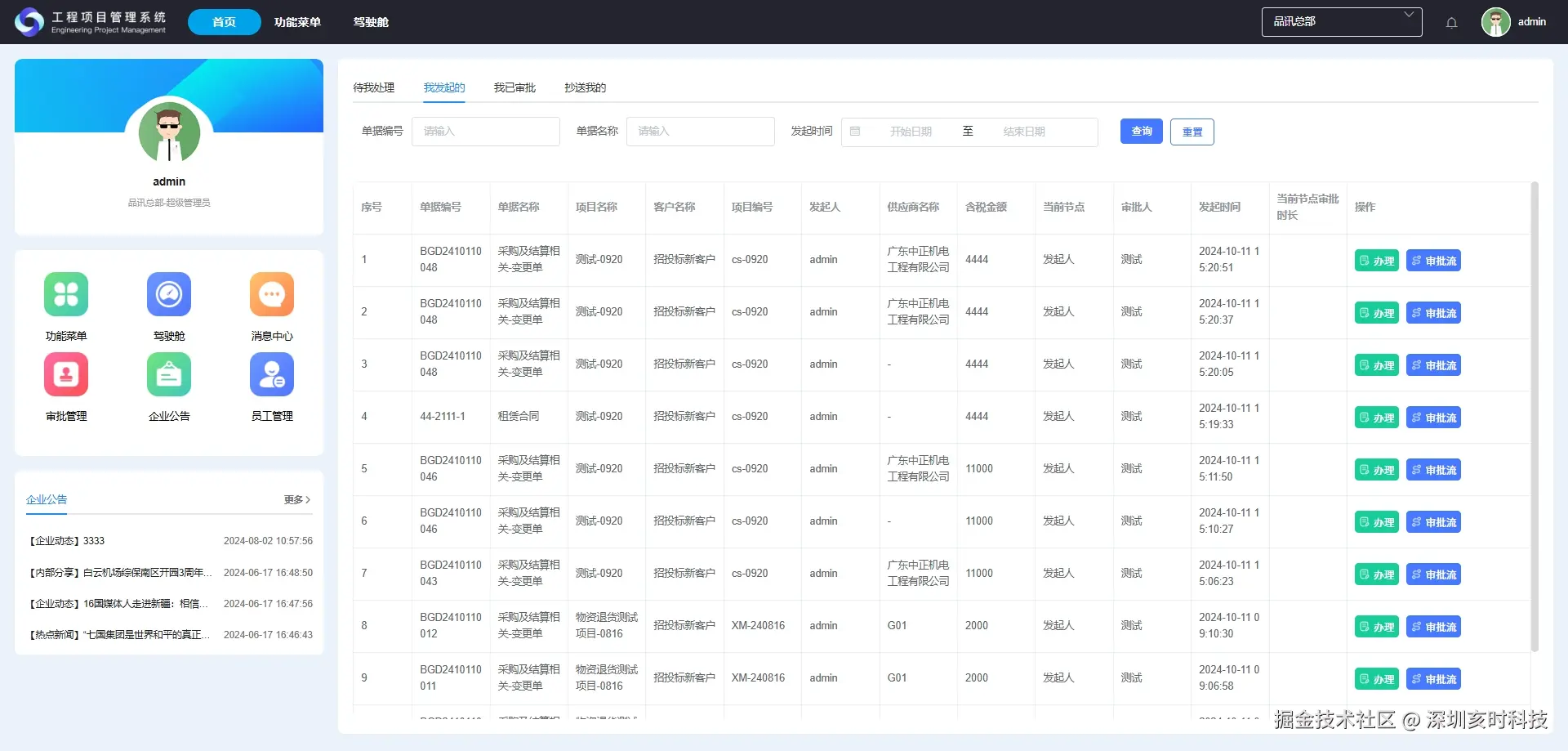Viewport: 1568px width, 751px height.
Task: Click 办理 for row 1
Action: click(1377, 261)
